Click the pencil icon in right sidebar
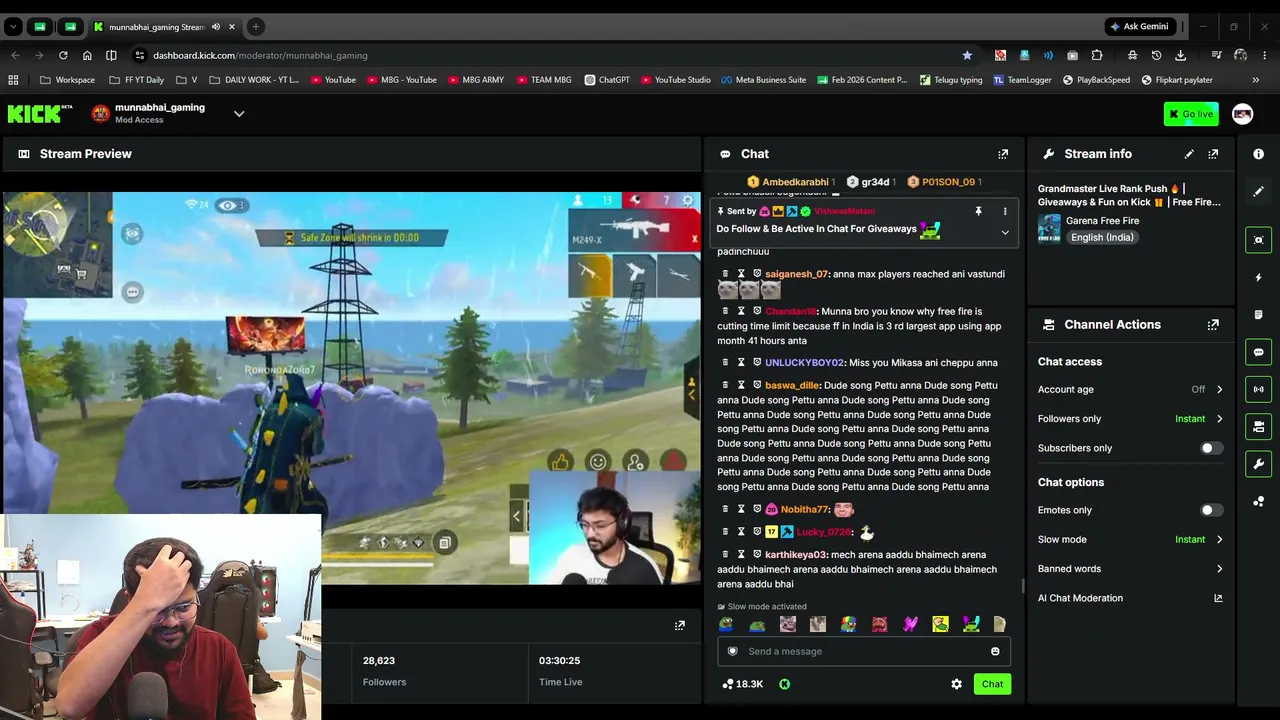 coord(1259,191)
